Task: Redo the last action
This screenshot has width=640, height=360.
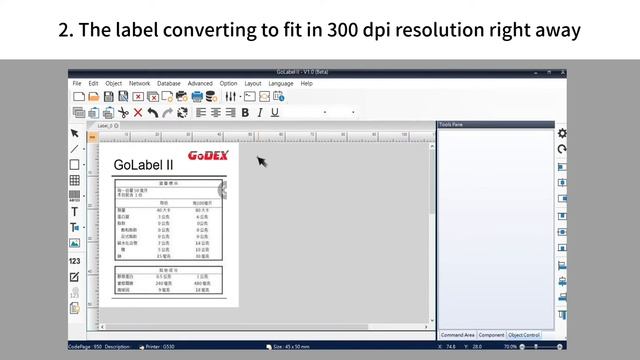Action: (x=167, y=112)
